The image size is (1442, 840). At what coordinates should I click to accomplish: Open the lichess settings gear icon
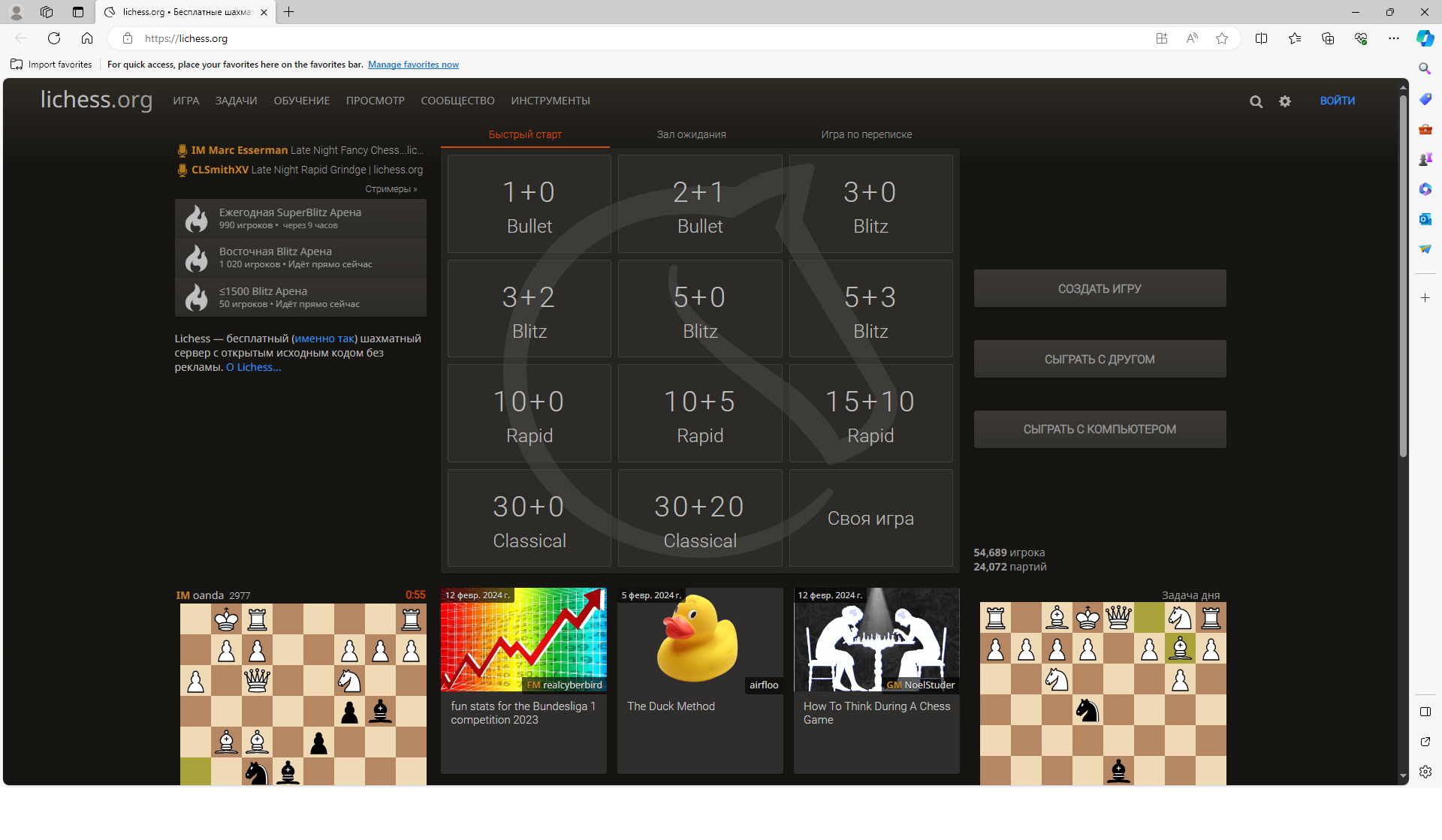1285,101
